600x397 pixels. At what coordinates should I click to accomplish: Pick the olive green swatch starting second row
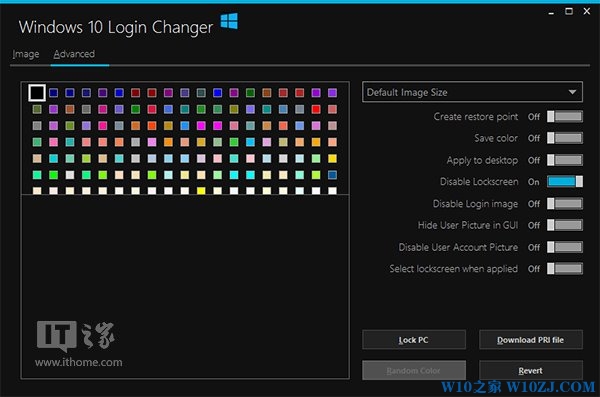[37, 109]
